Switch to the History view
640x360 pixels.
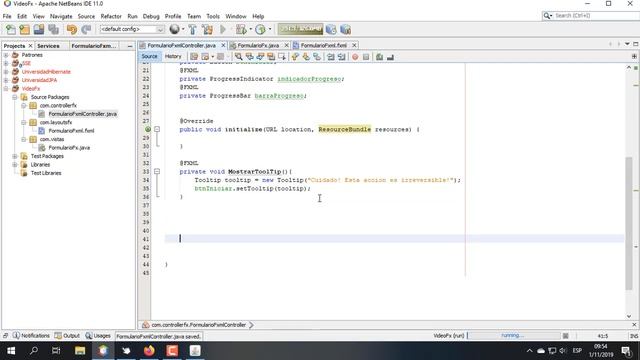tap(173, 56)
